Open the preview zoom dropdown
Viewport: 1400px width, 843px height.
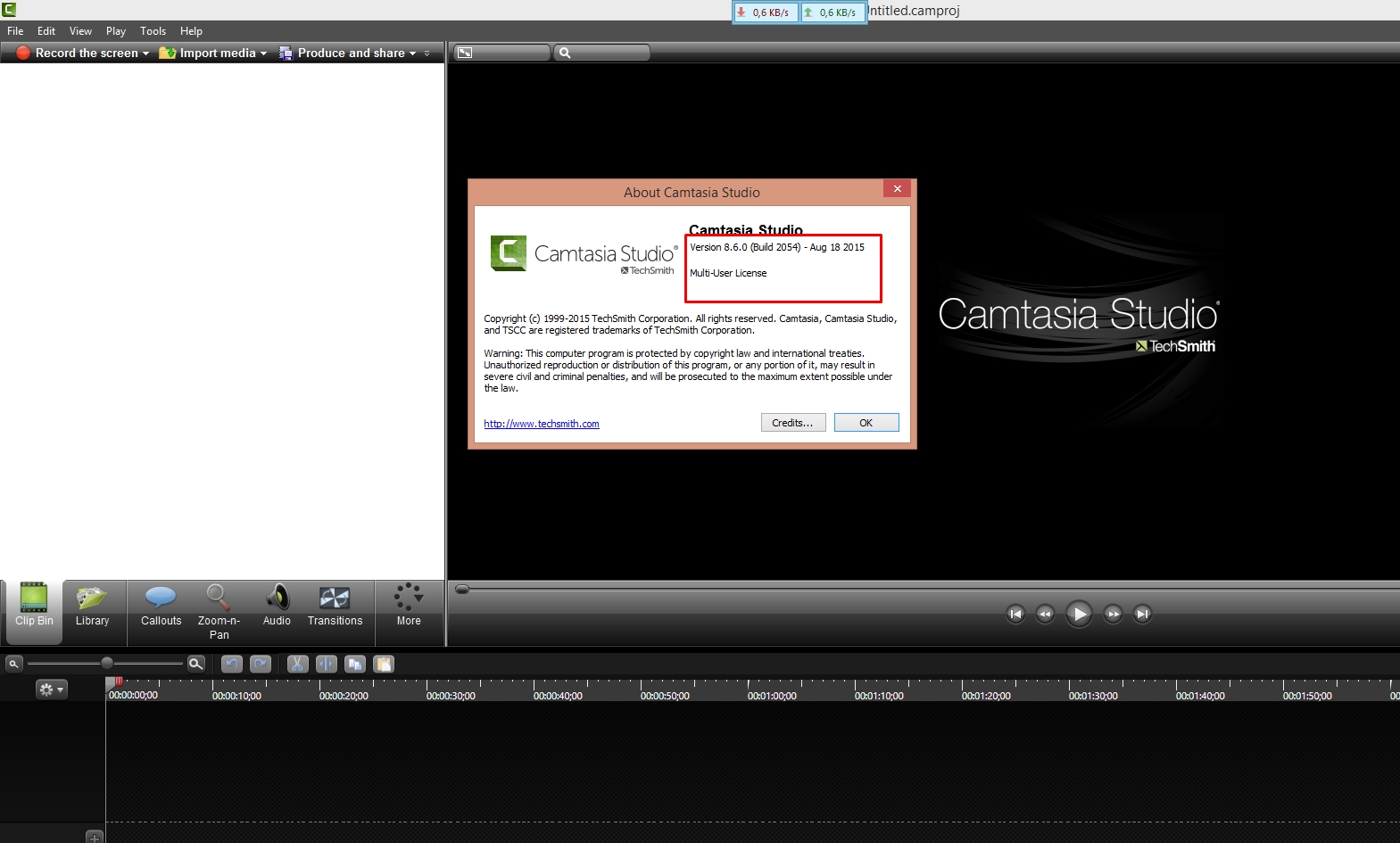coord(601,53)
